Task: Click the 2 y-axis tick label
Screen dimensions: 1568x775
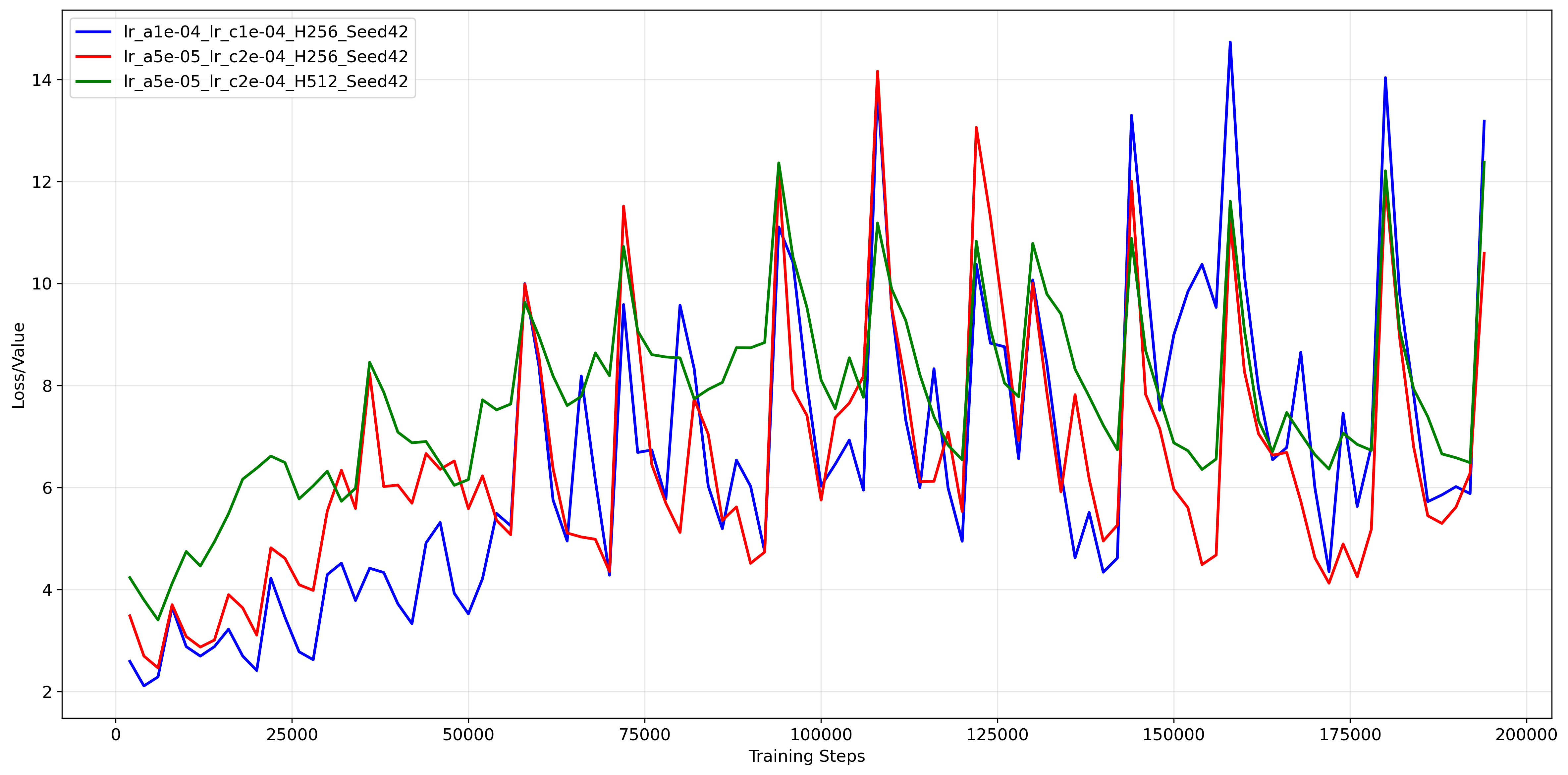Action: (47, 692)
